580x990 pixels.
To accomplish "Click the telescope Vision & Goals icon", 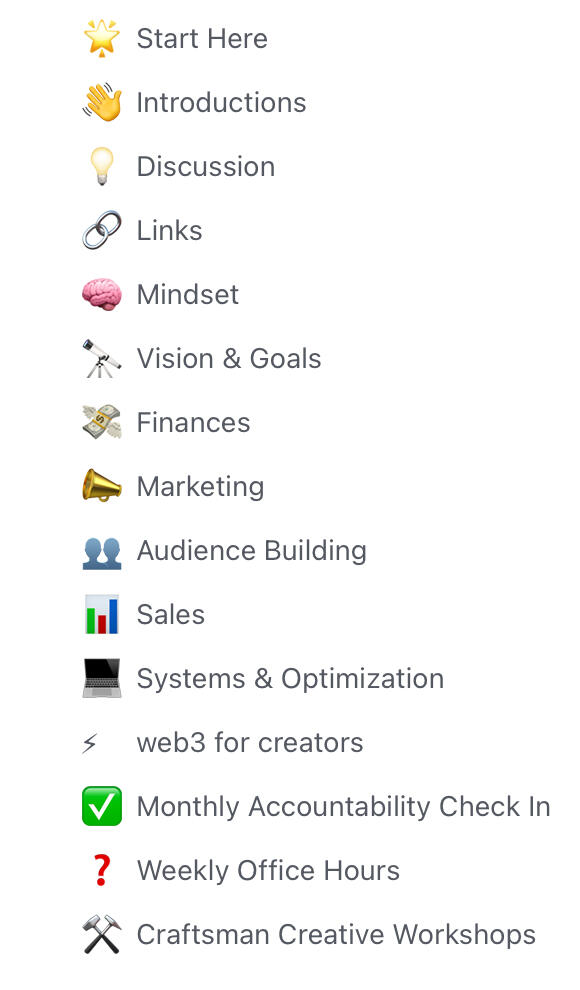I will pos(102,359).
